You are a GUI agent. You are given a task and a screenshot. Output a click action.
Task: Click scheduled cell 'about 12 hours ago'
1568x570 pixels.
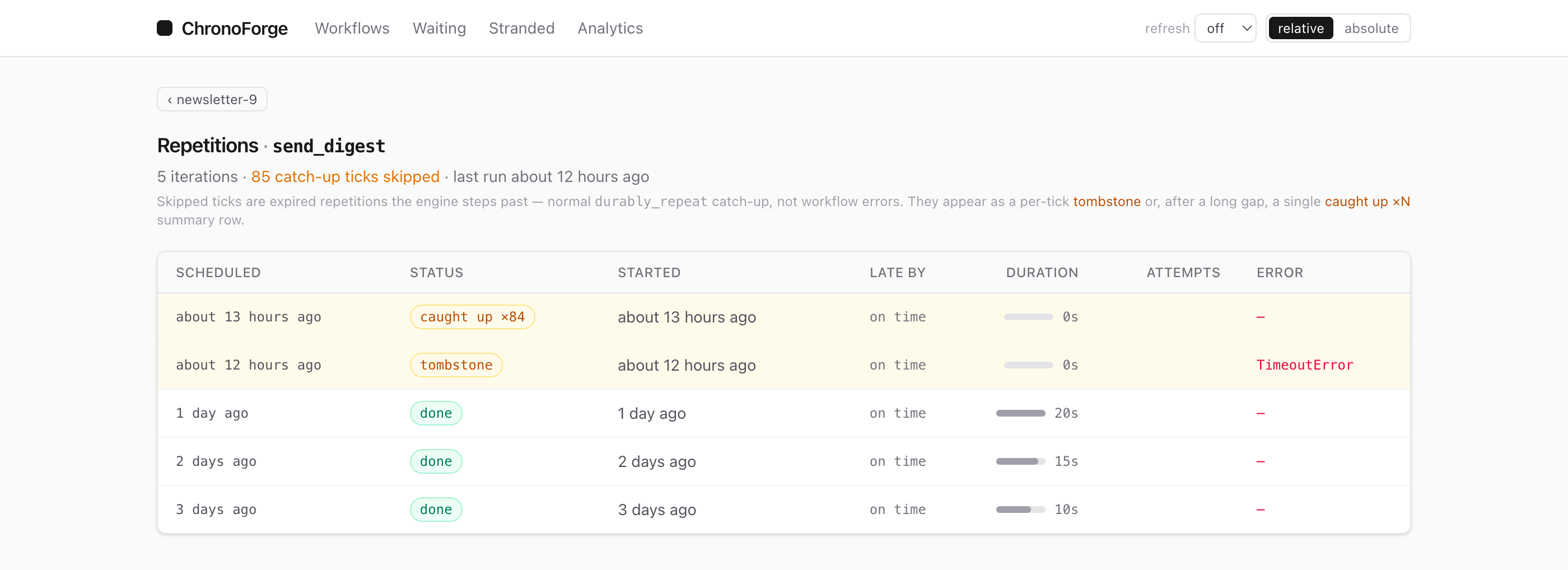248,365
